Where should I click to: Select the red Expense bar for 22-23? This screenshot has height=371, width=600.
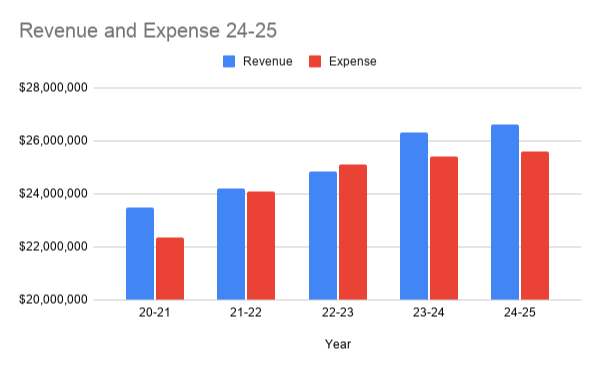click(353, 232)
